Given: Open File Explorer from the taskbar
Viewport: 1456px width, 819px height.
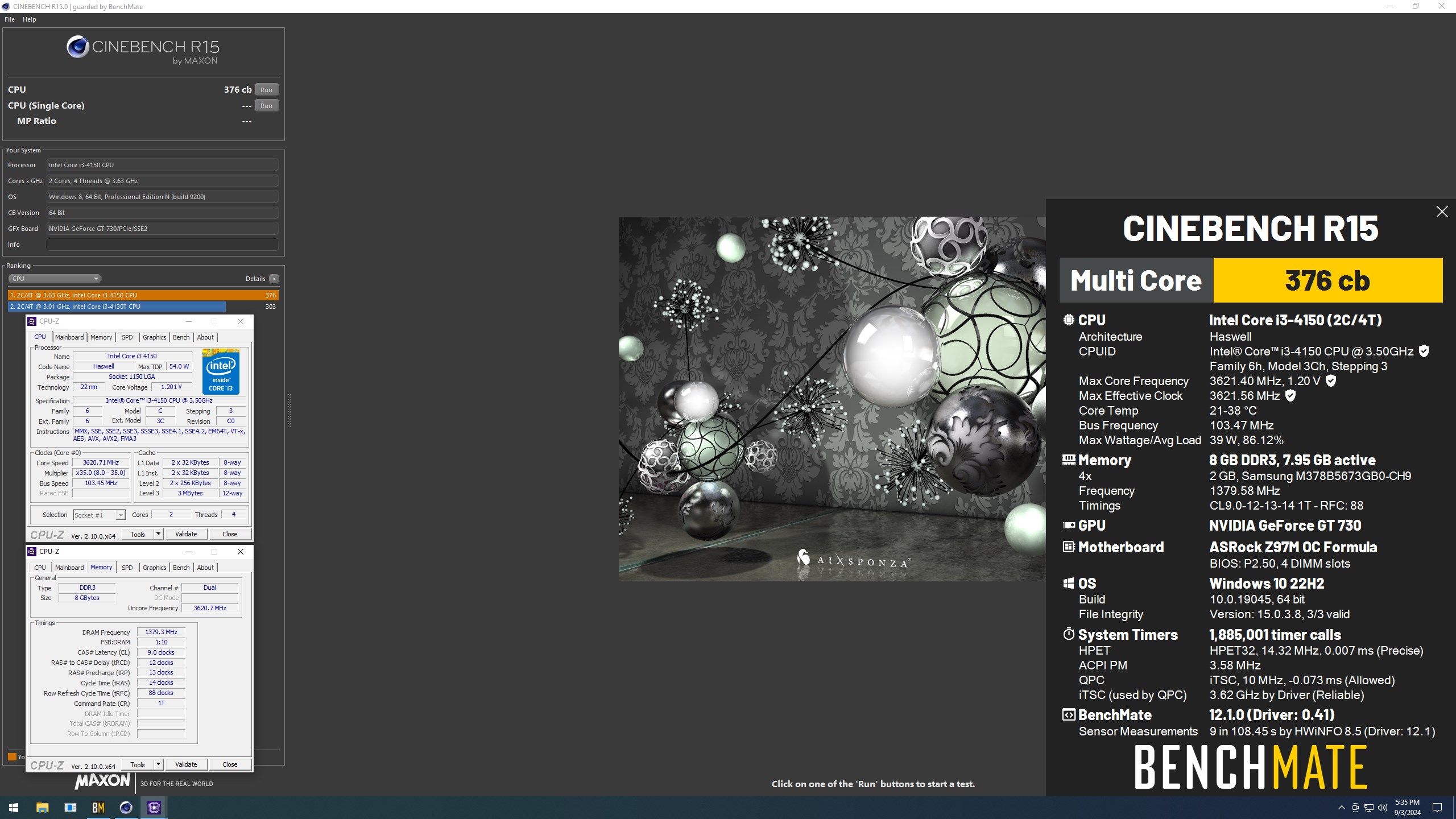Looking at the screenshot, I should (42, 808).
